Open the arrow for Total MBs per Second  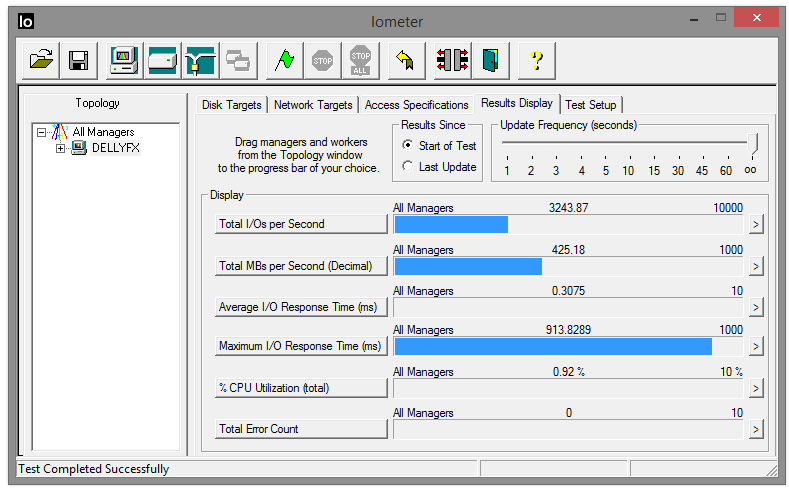755,266
